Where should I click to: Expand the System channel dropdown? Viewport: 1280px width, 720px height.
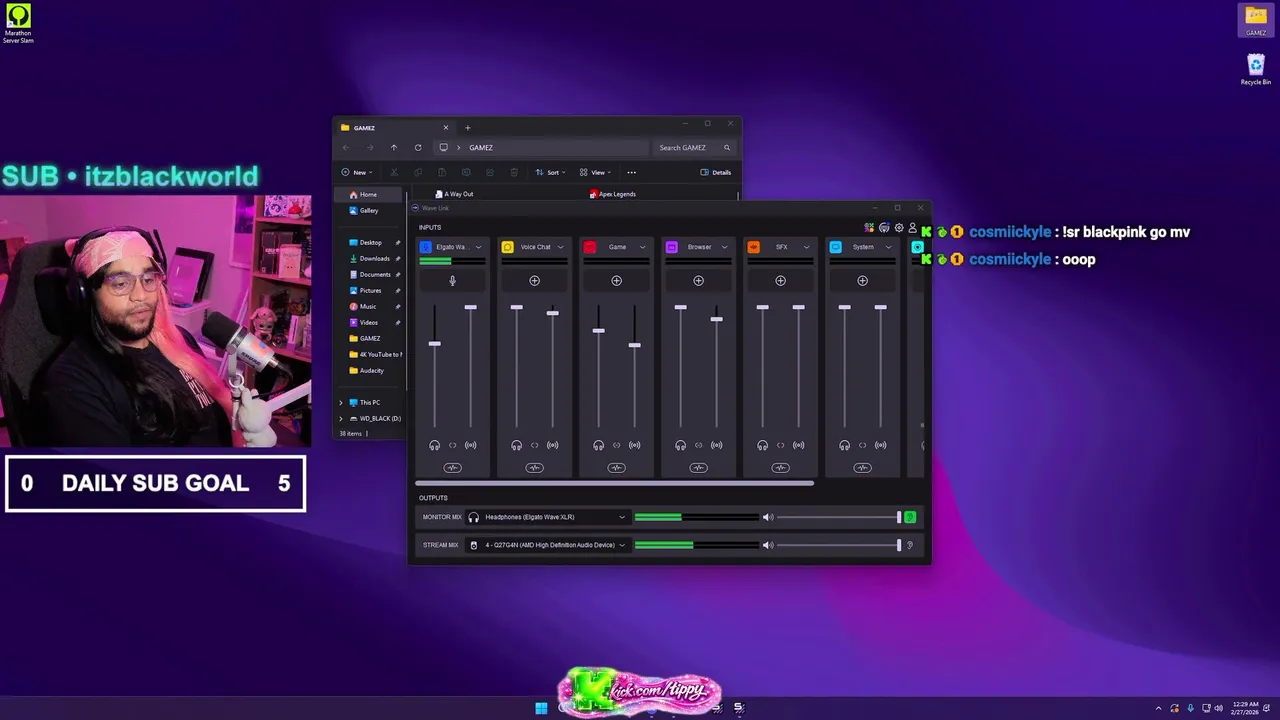click(888, 247)
